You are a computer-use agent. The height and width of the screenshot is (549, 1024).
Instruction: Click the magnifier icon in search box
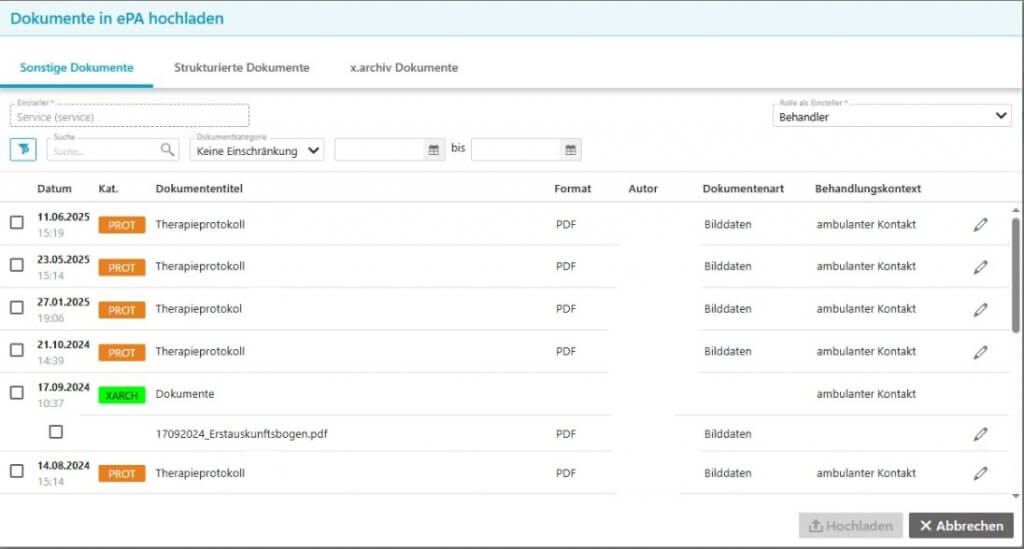167,150
